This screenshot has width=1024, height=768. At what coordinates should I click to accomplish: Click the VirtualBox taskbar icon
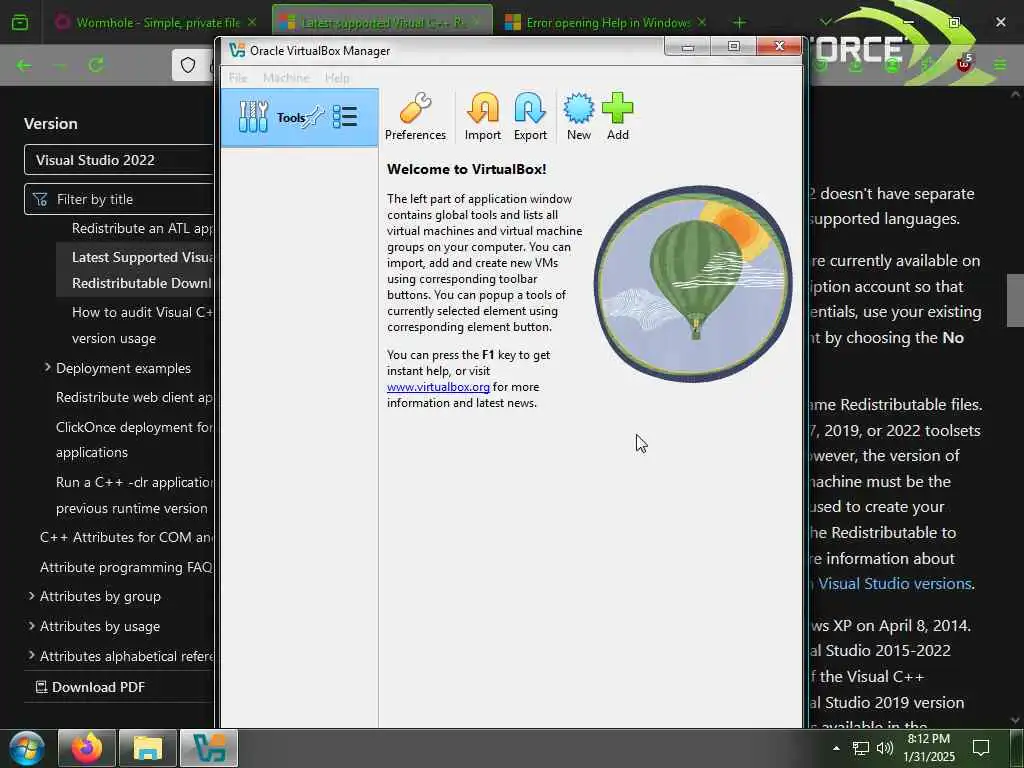click(x=209, y=748)
